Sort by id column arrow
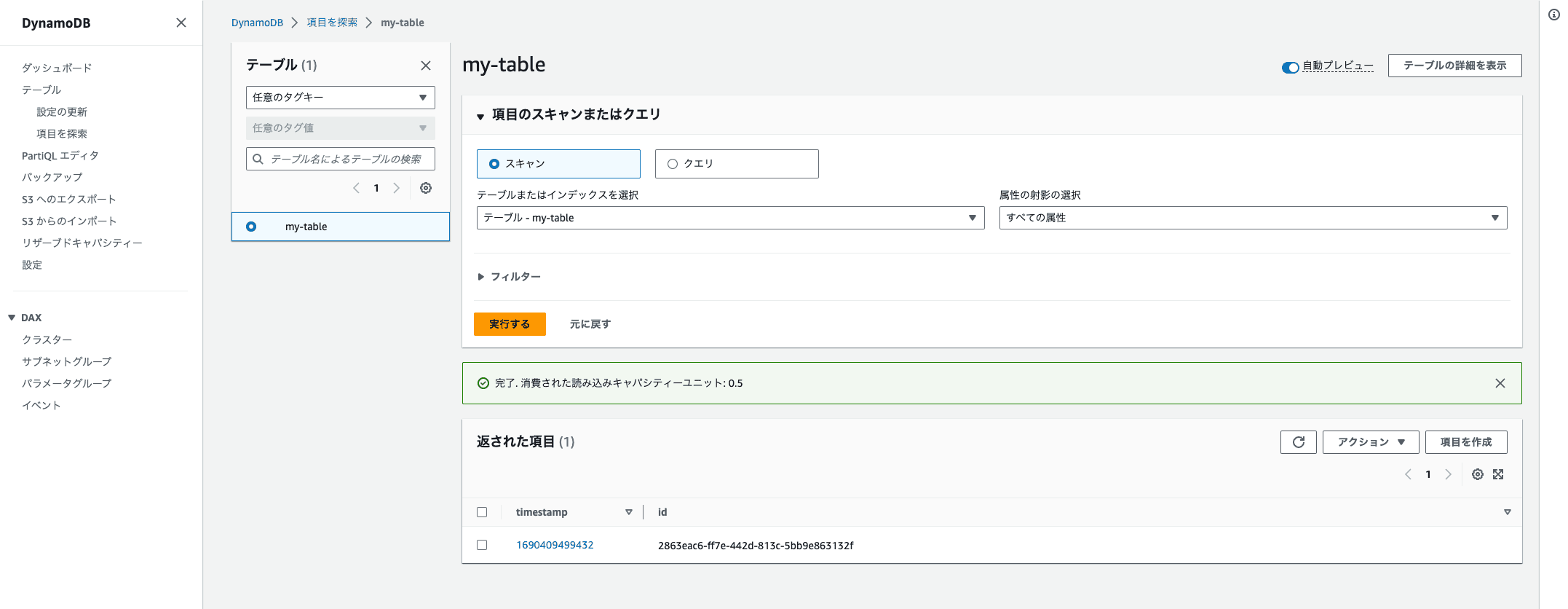Viewport: 1568px width, 609px height. (x=1508, y=512)
